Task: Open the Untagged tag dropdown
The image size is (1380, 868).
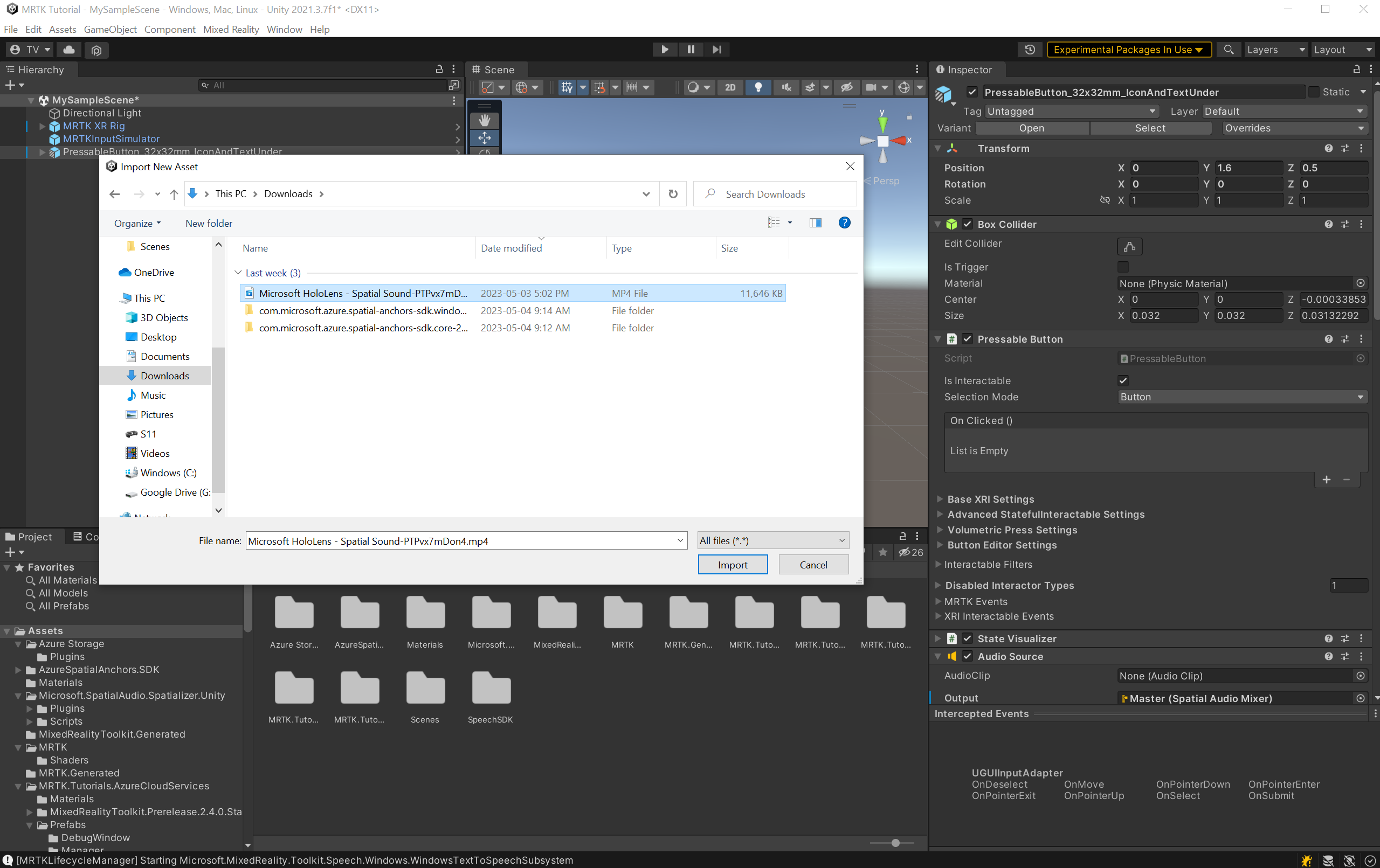Action: 1071,110
